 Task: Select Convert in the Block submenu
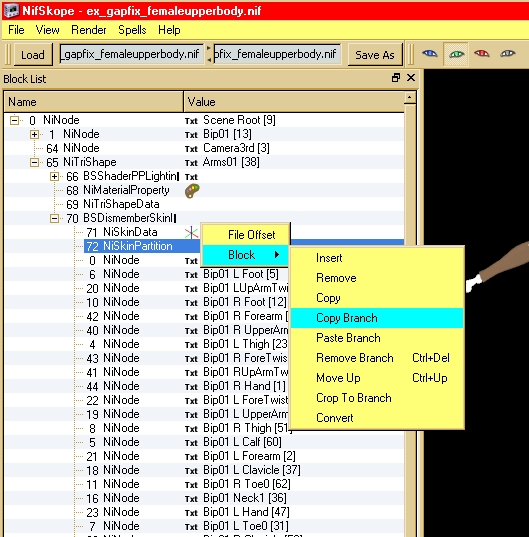click(377, 418)
